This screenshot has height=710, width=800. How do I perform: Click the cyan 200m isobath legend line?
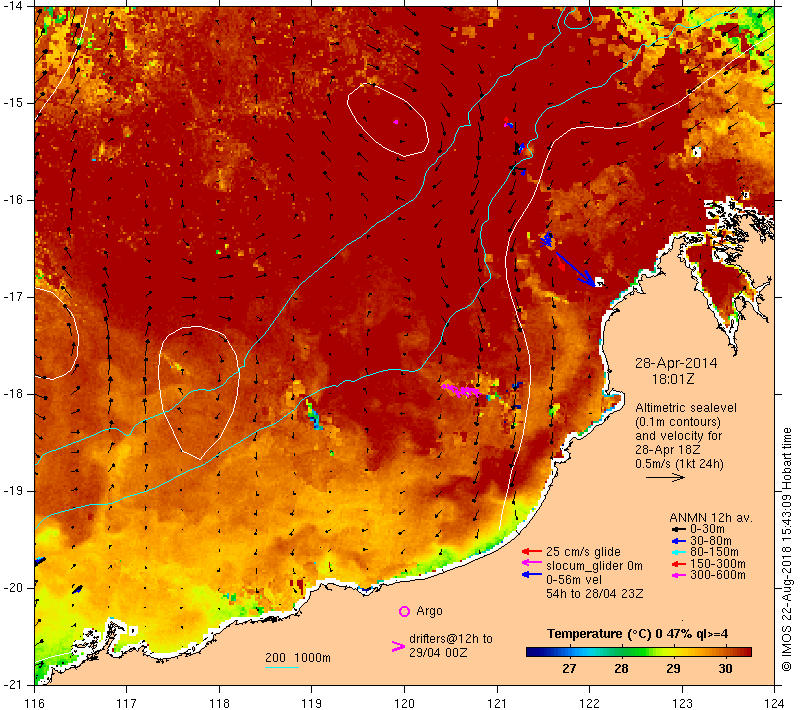point(282,667)
